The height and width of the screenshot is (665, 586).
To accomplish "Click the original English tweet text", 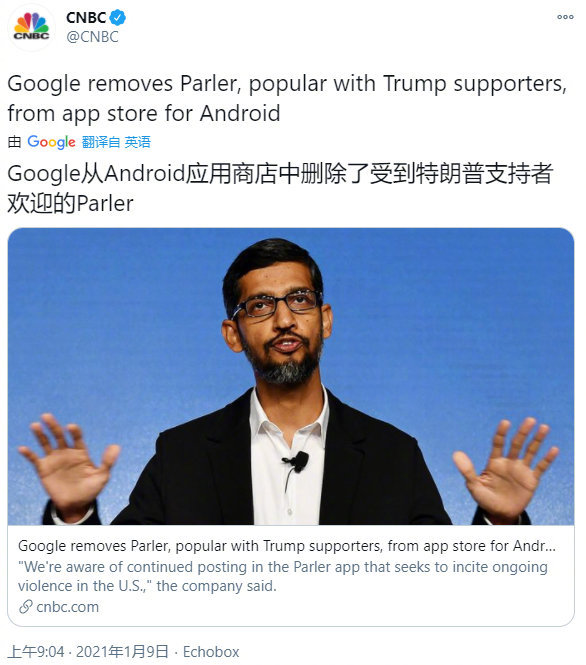I will [x=287, y=98].
